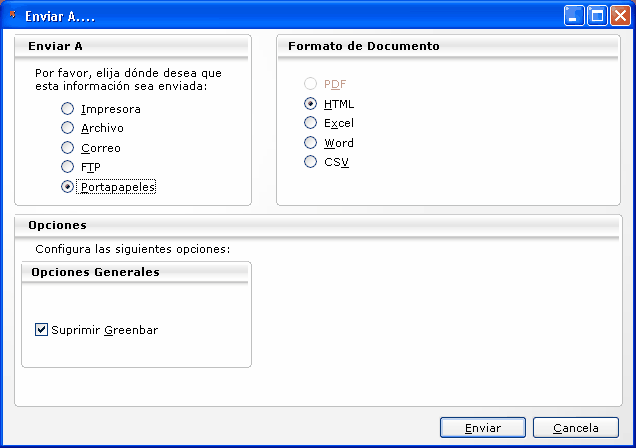Click the Cancela button

pyautogui.click(x=582, y=427)
